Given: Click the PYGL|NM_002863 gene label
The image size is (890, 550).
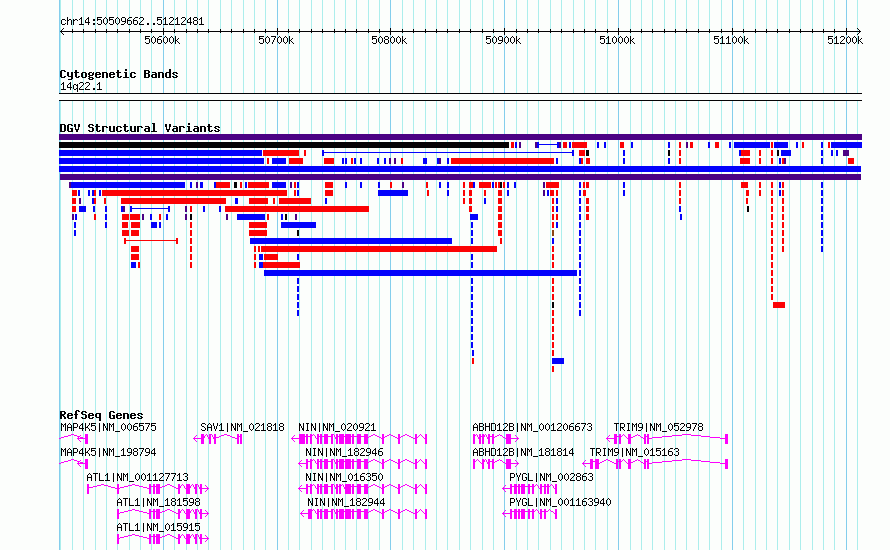Looking at the screenshot, I should (551, 477).
